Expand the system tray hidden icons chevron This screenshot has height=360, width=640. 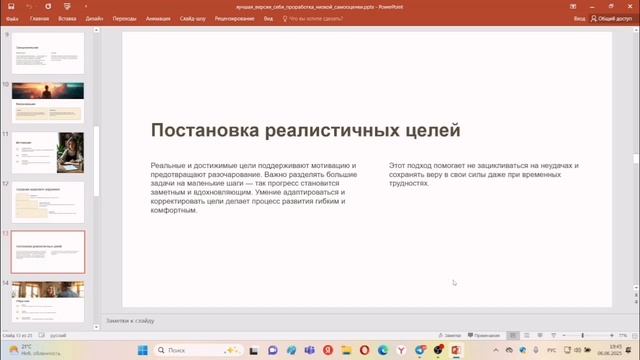coord(496,350)
